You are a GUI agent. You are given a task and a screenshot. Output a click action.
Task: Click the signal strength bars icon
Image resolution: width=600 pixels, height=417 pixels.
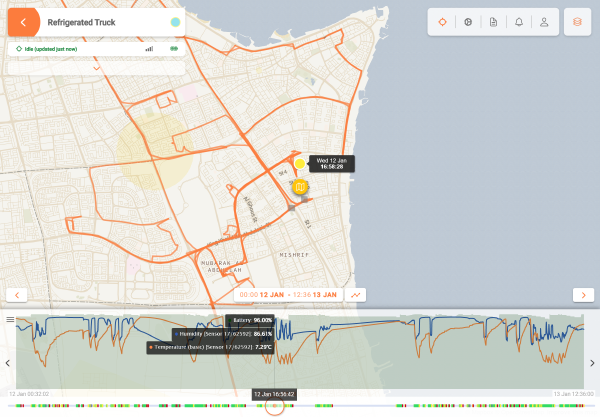pyautogui.click(x=149, y=49)
